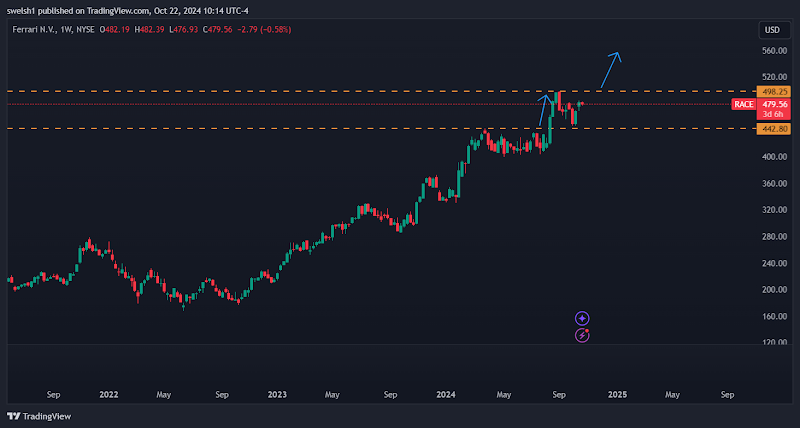Click the 3d 6h countdown label

coord(773,114)
